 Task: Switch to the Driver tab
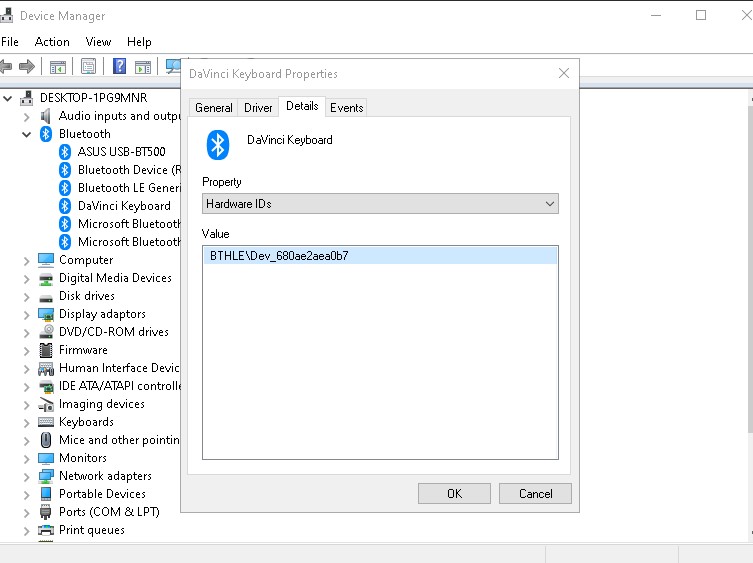pos(258,108)
